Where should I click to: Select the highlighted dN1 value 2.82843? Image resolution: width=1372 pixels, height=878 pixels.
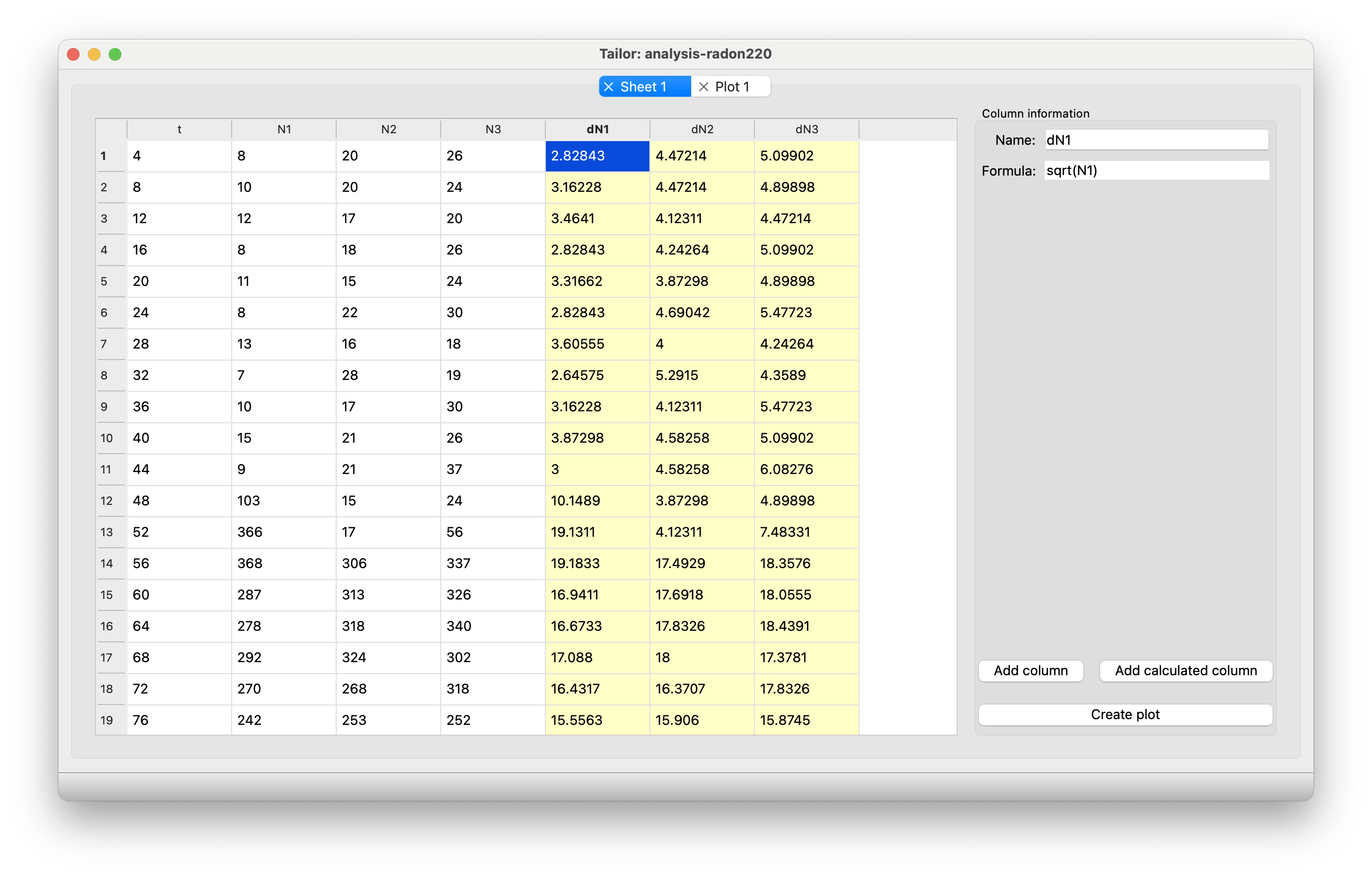[597, 155]
